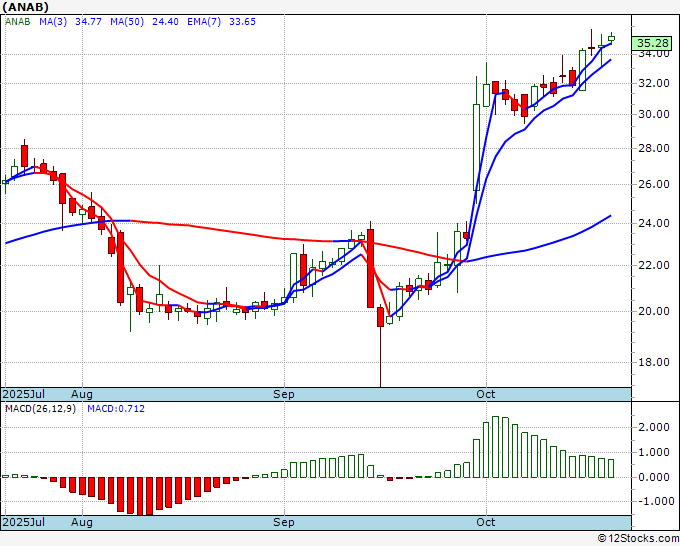Click the 24.00 price axis label
The image size is (680, 546).
click(x=653, y=223)
